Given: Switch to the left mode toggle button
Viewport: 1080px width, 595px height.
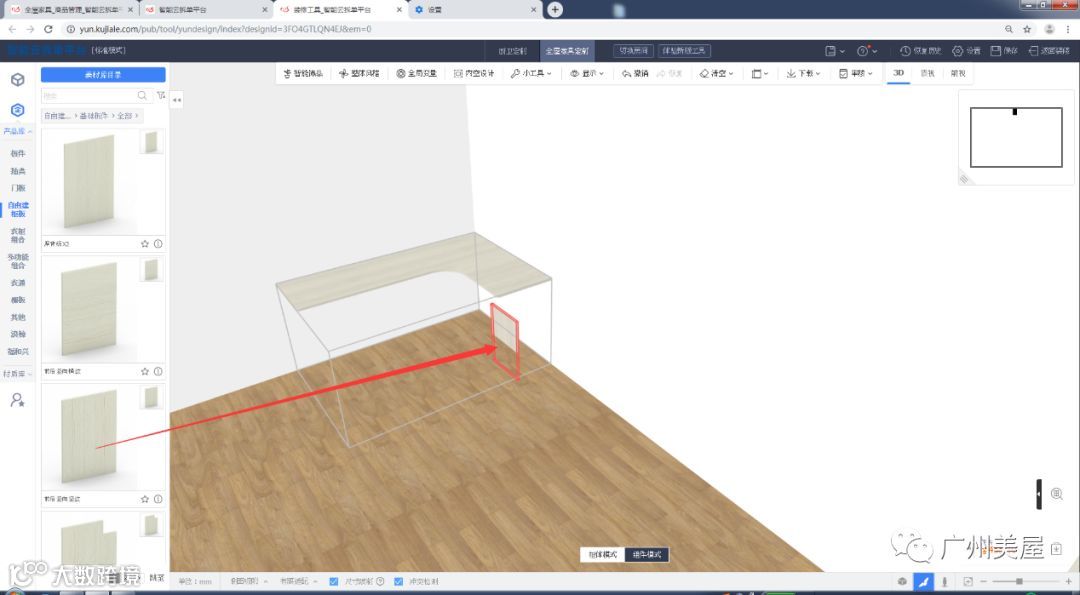Looking at the screenshot, I should click(x=603, y=554).
